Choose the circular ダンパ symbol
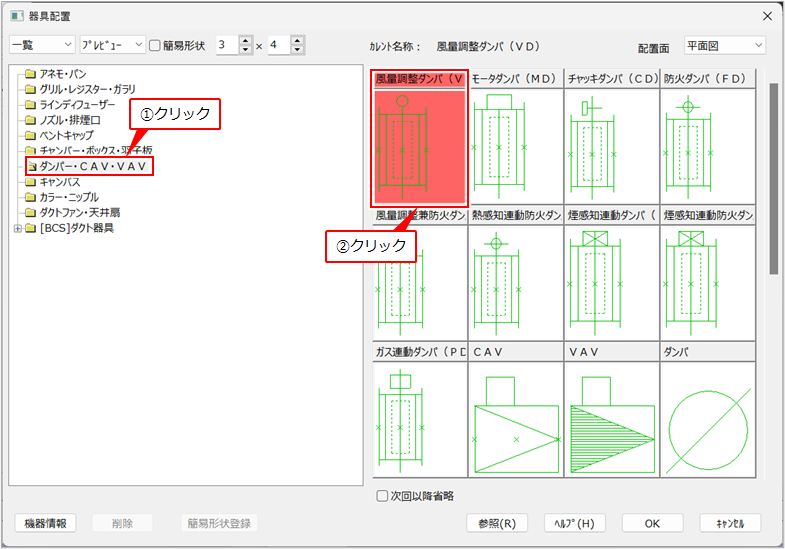 click(706, 419)
